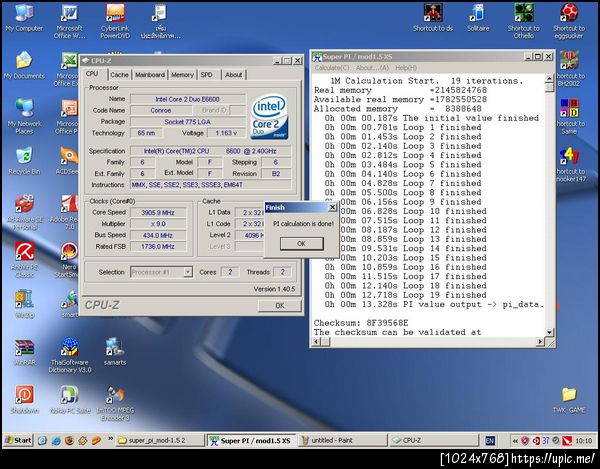Image resolution: width=600 pixels, height=469 pixels.
Task: Open the My Computer icon
Action: (x=24, y=13)
